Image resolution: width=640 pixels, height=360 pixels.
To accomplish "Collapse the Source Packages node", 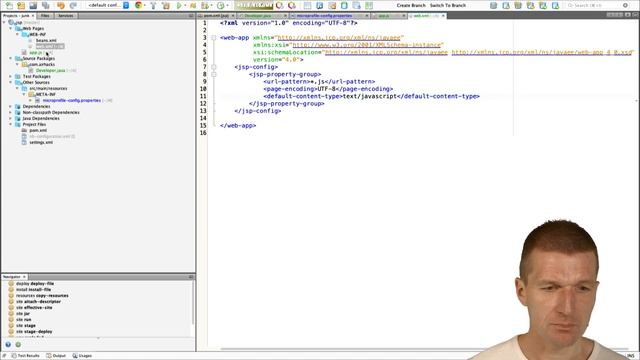I will point(11,58).
